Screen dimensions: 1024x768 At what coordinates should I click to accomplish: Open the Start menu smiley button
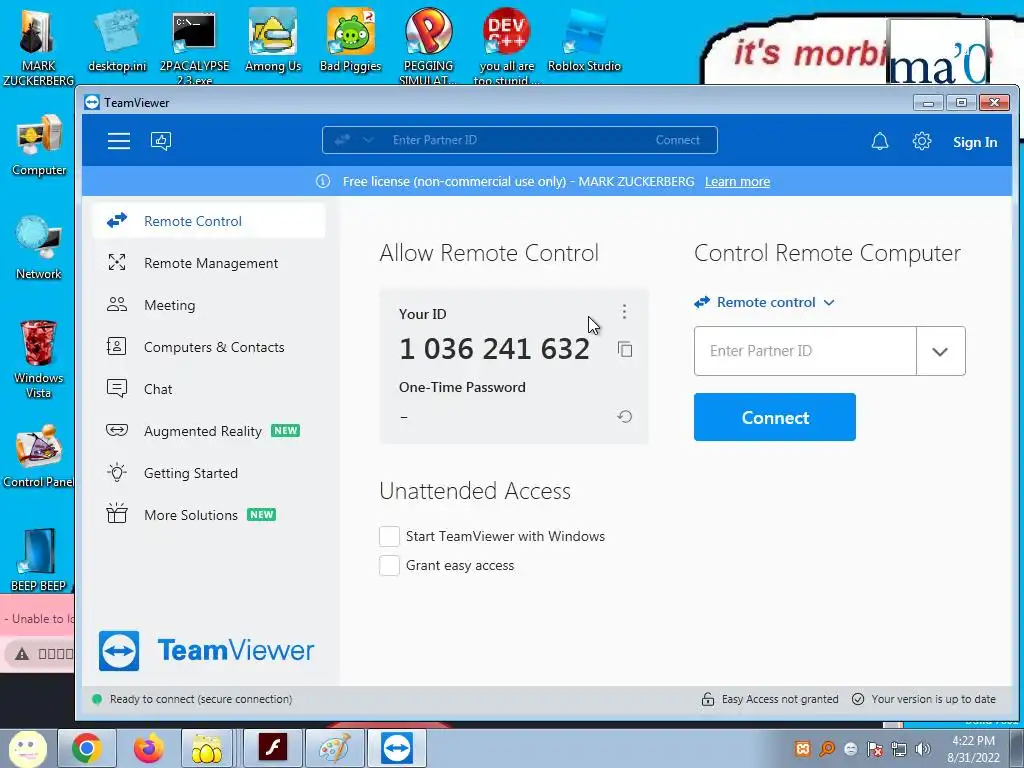(x=27, y=748)
